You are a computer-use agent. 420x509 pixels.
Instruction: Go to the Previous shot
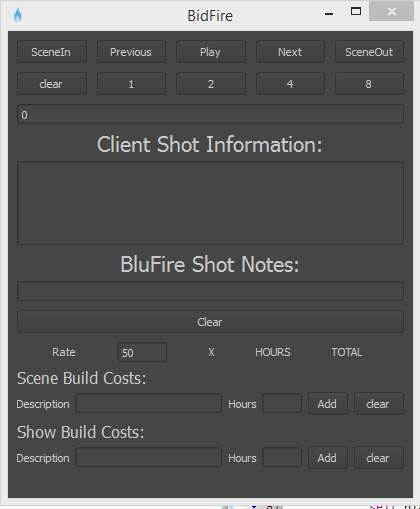[x=131, y=52]
